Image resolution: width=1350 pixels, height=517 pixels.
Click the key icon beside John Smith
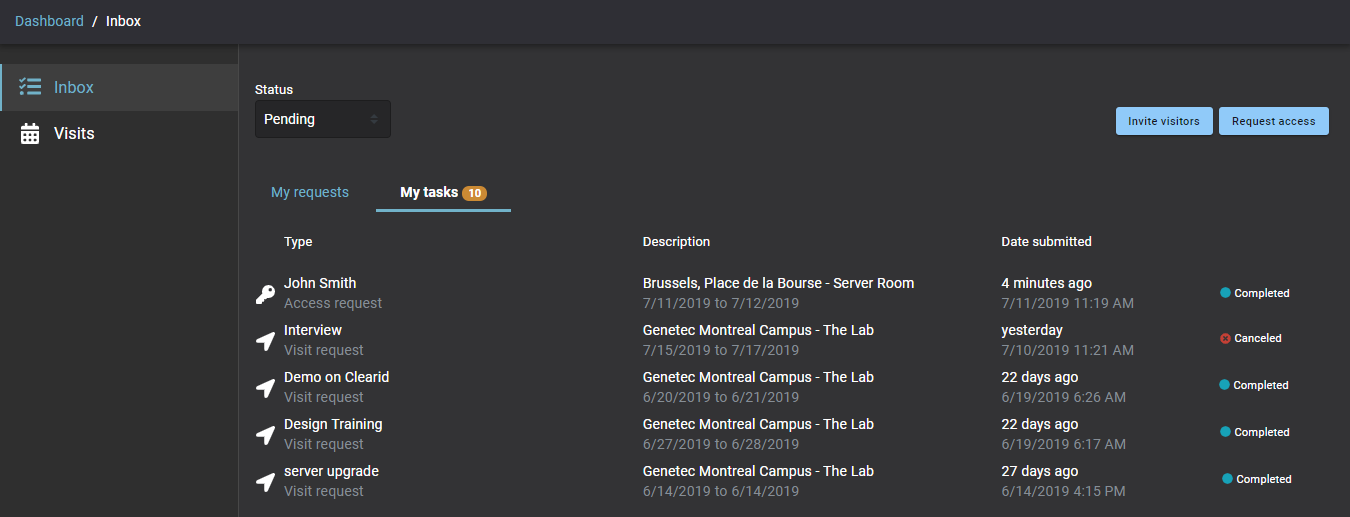[x=265, y=294]
